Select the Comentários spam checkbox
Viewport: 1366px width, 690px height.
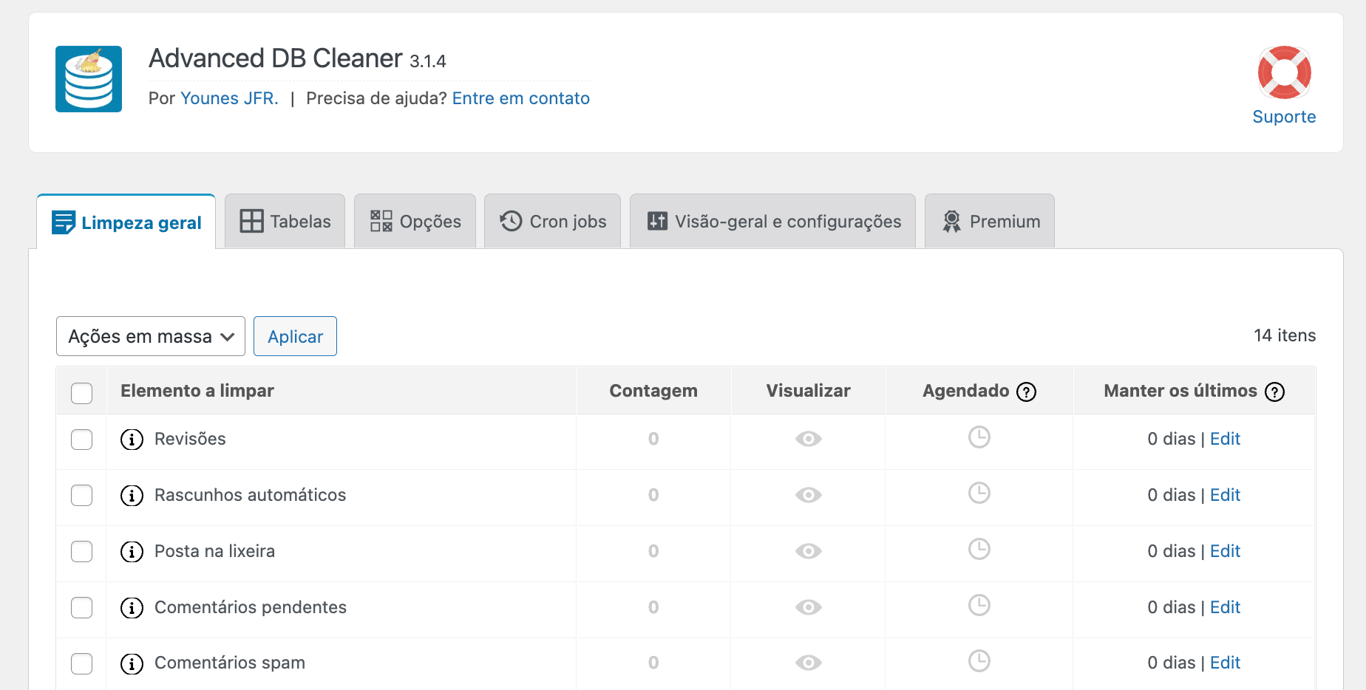point(81,662)
